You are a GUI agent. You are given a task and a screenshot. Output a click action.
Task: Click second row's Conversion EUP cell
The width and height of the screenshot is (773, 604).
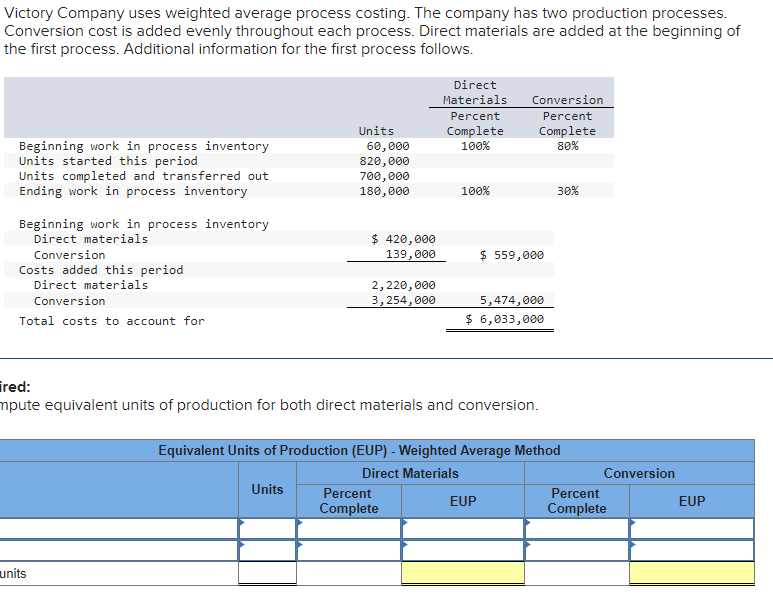(692, 550)
